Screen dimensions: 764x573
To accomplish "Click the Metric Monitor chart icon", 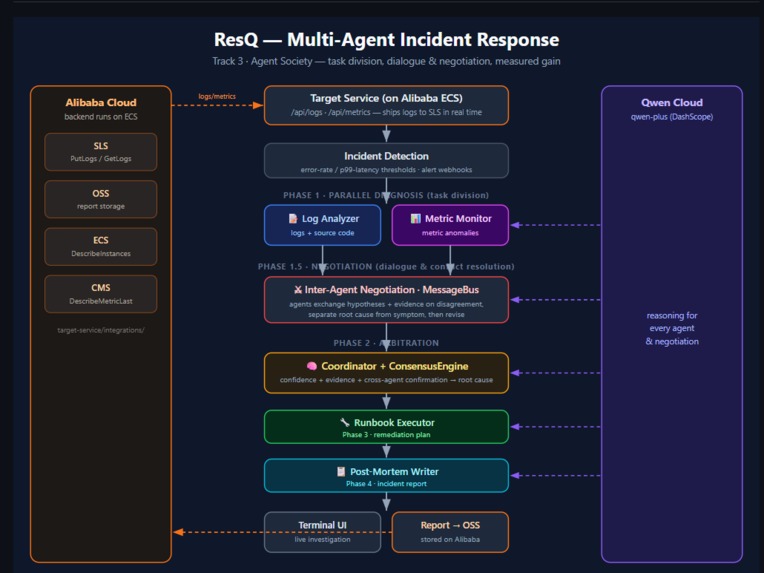I will (416, 218).
